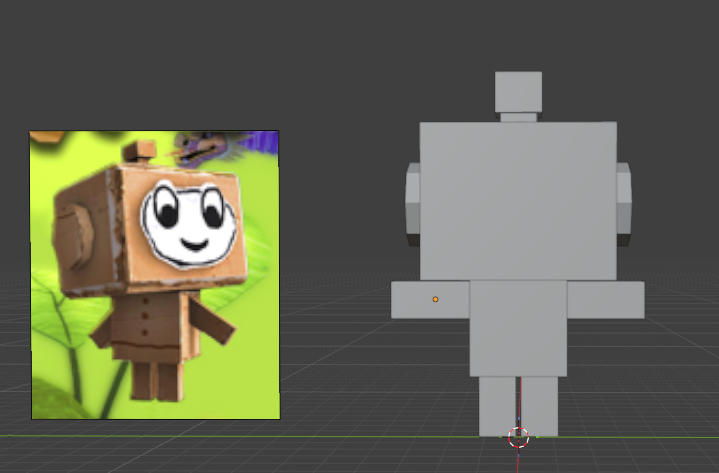This screenshot has width=719, height=473.
Task: Select the left leg block of the model
Action: (498, 406)
